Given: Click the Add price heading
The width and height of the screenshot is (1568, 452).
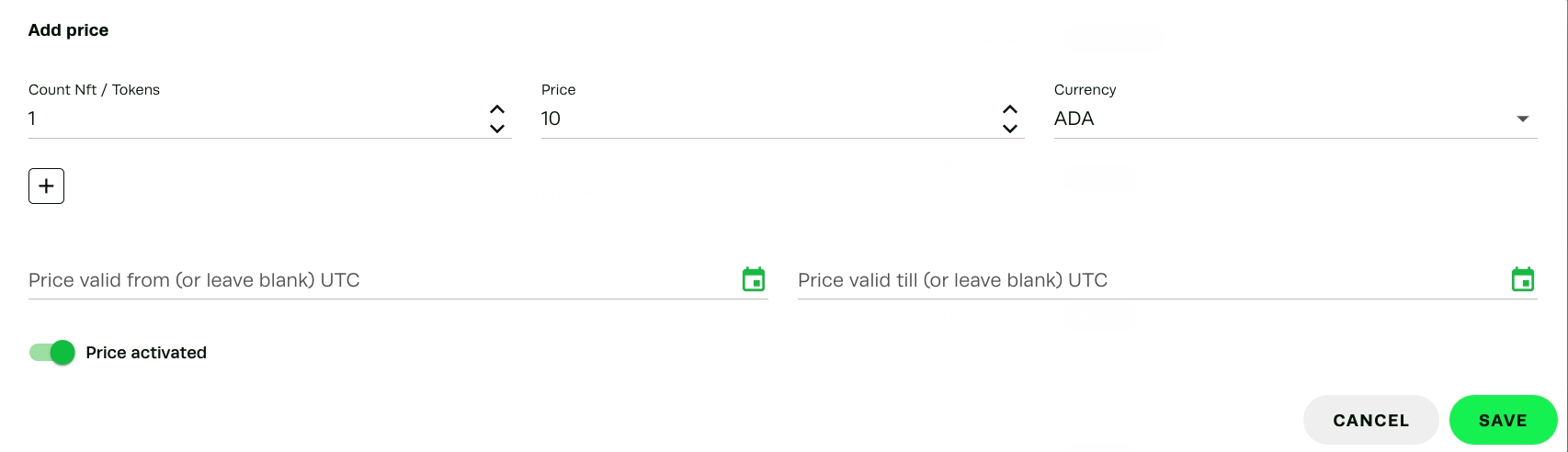Looking at the screenshot, I should coord(69,30).
